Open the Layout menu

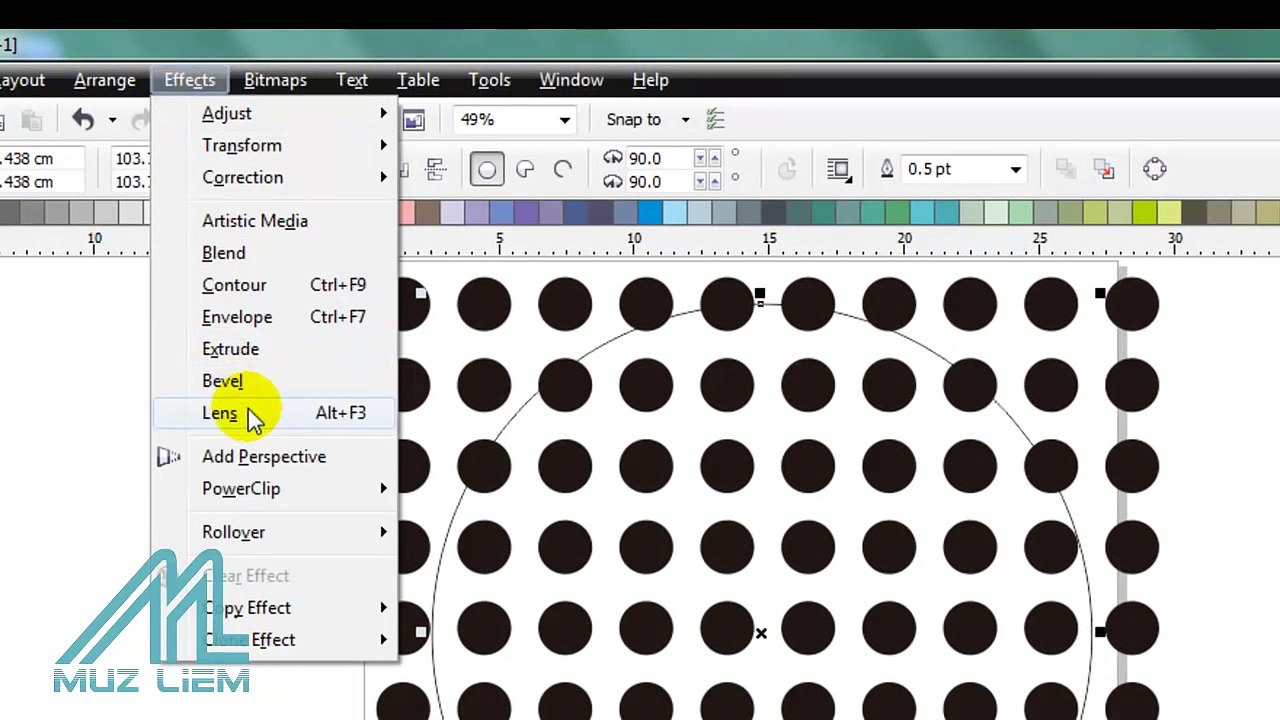22,80
